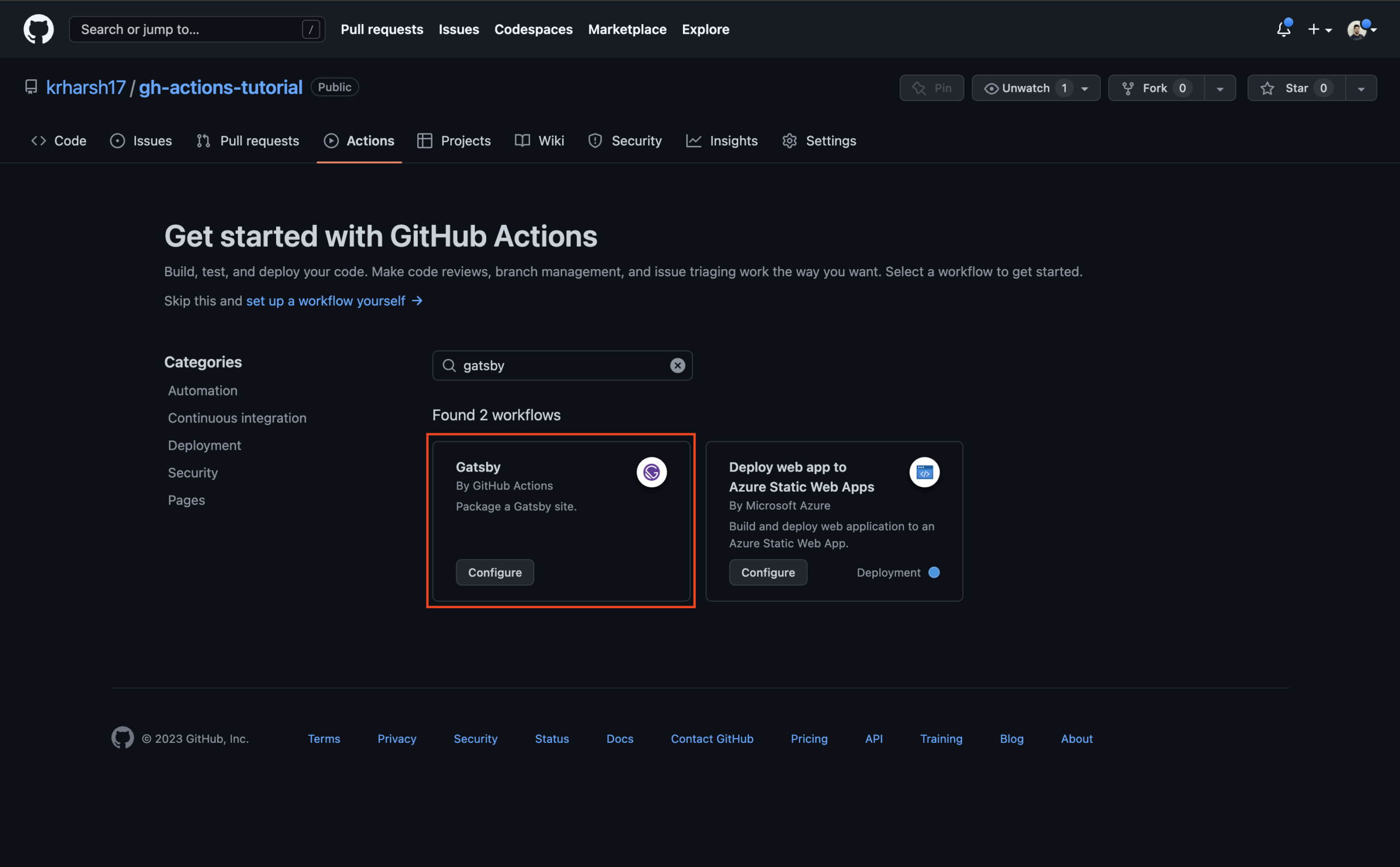Select the Actions tab

tap(359, 141)
